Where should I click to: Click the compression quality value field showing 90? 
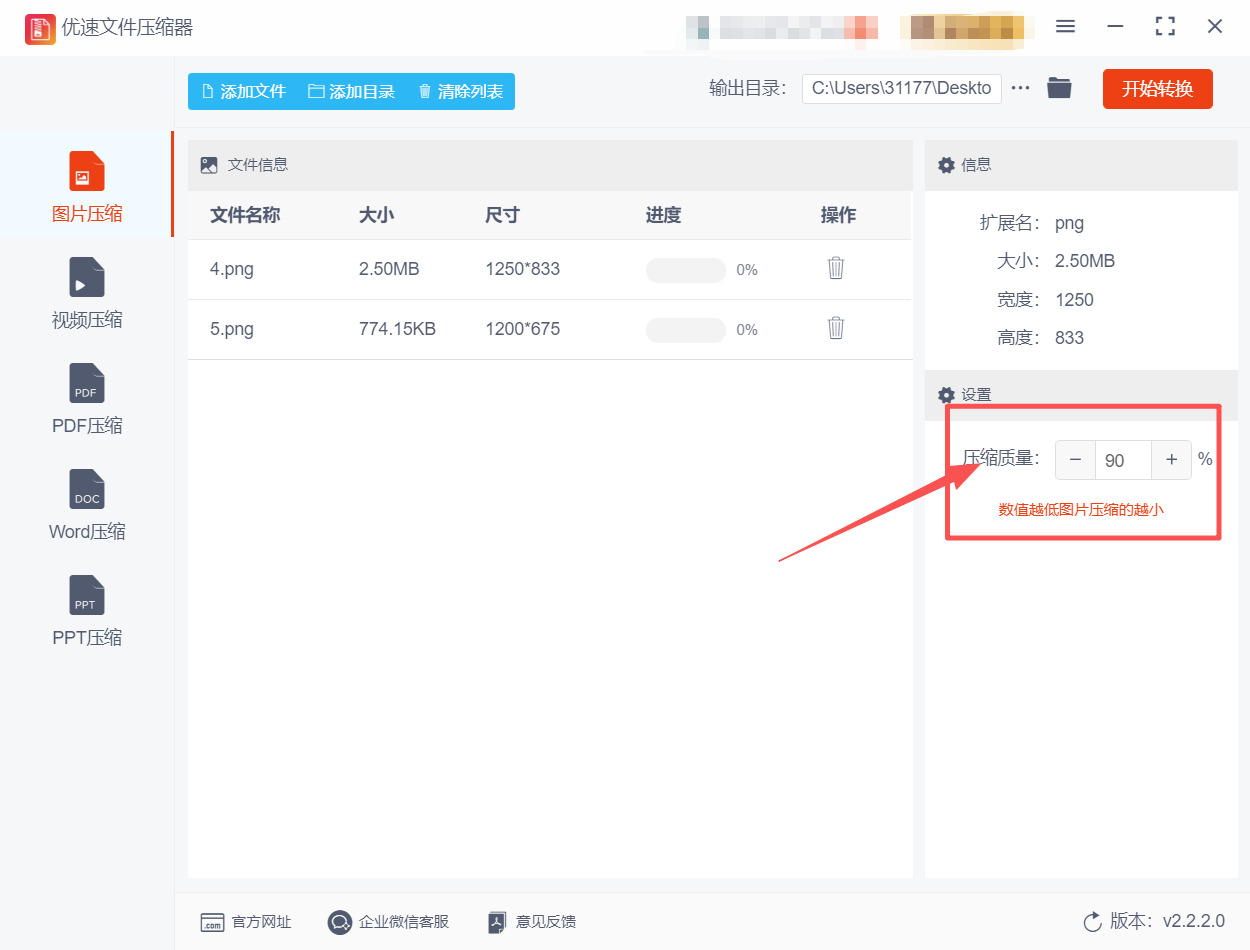1123,460
